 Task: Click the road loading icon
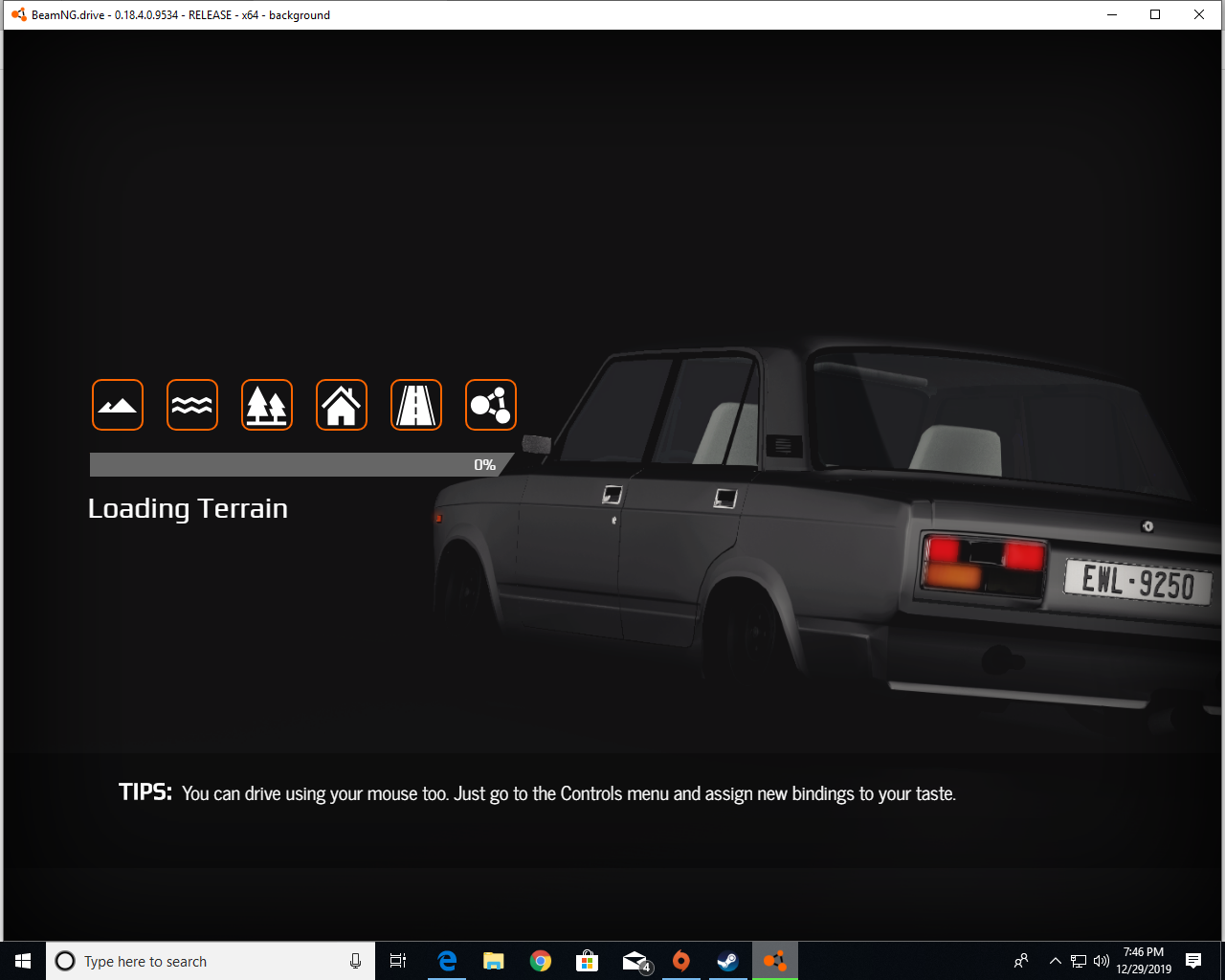tap(416, 405)
